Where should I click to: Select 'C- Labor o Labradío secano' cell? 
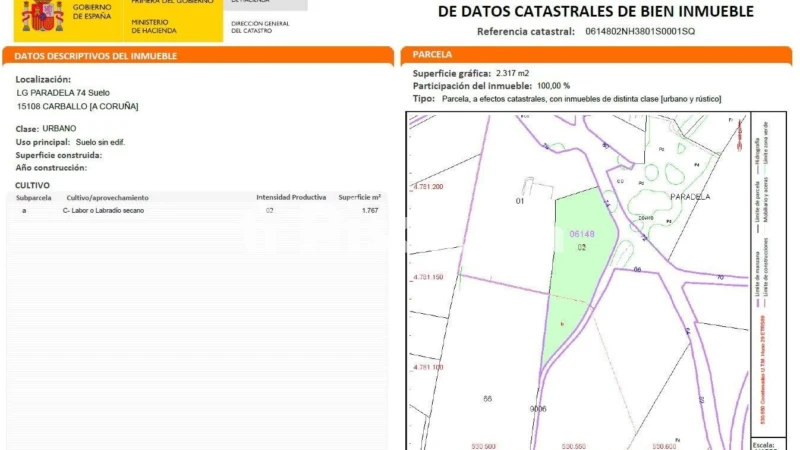coord(103,211)
